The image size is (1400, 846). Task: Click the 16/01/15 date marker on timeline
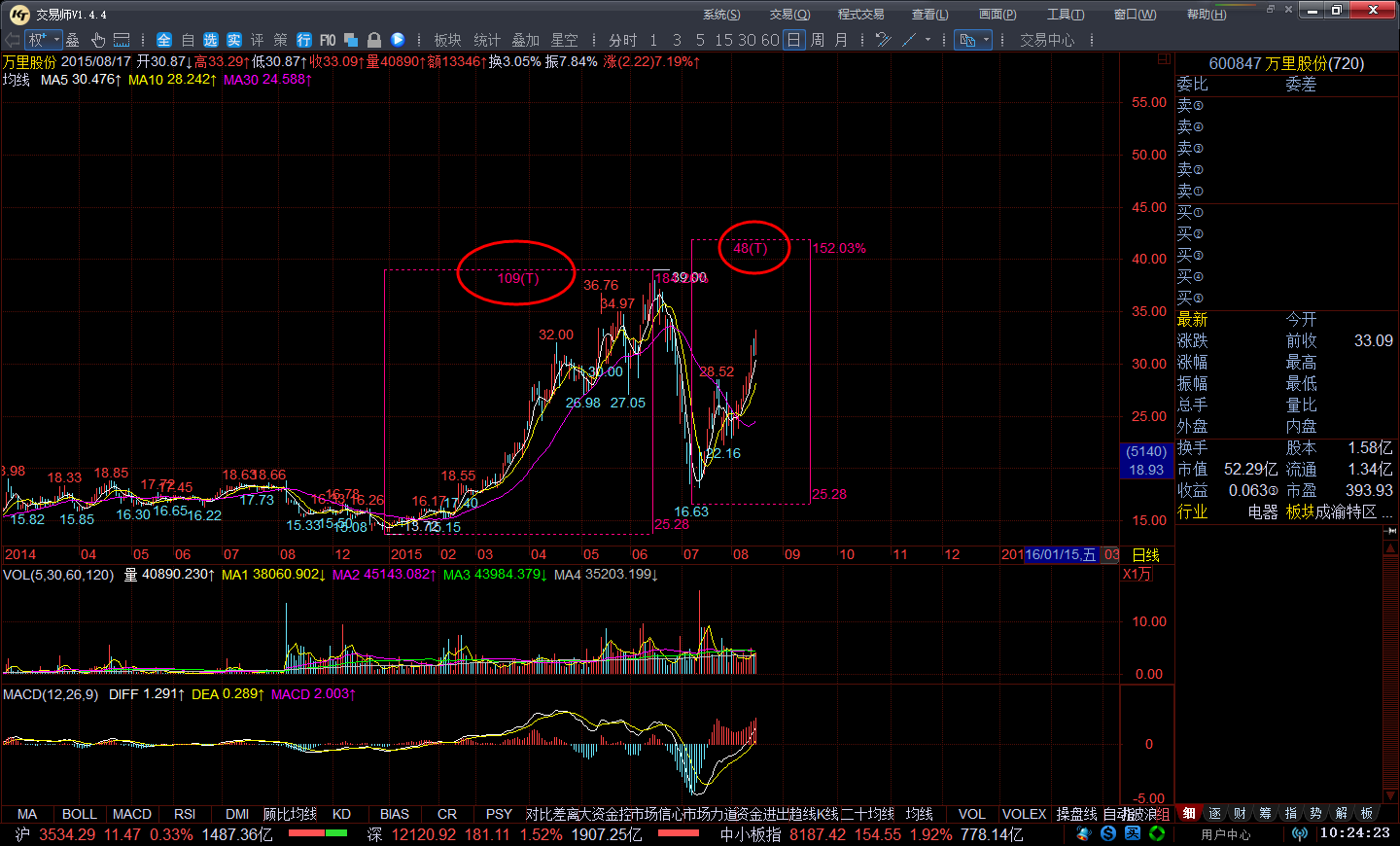[1060, 554]
